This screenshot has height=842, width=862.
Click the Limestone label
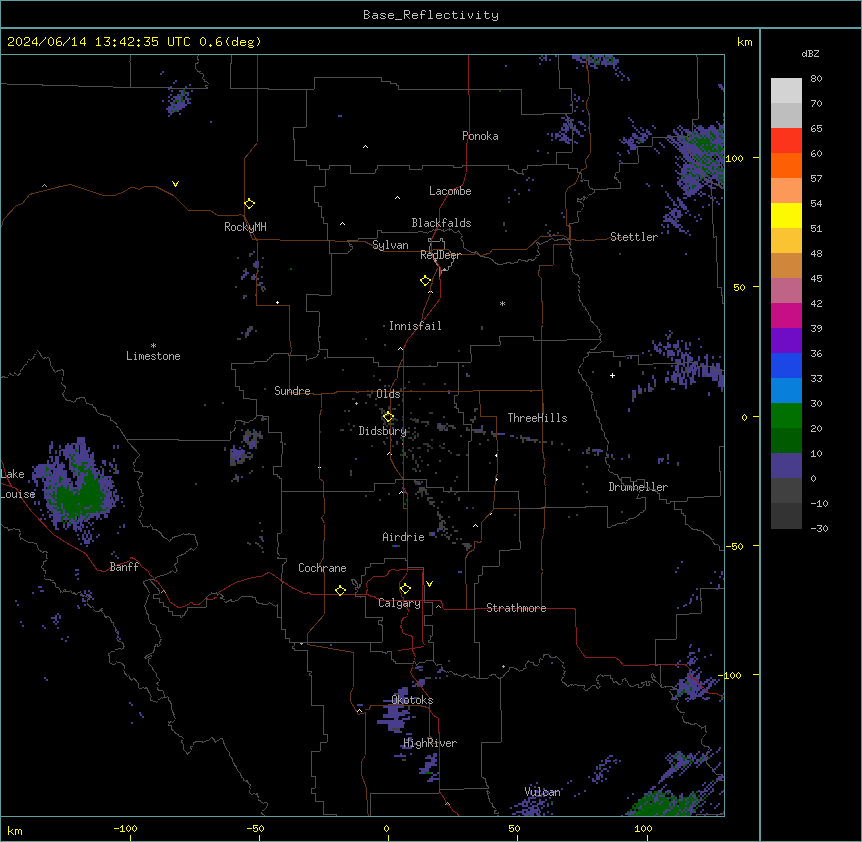click(x=153, y=356)
